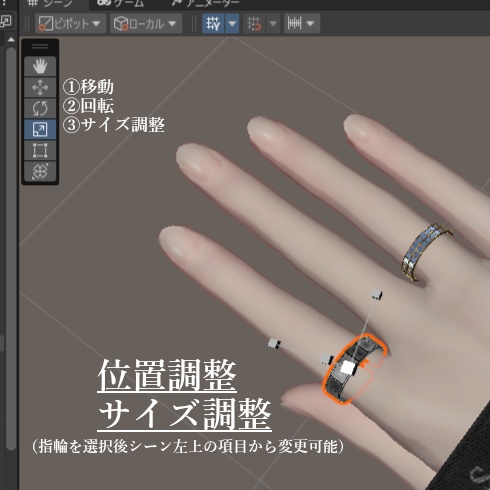
Task: Open the ローカル handle rotation dropdown
Action: (x=146, y=24)
